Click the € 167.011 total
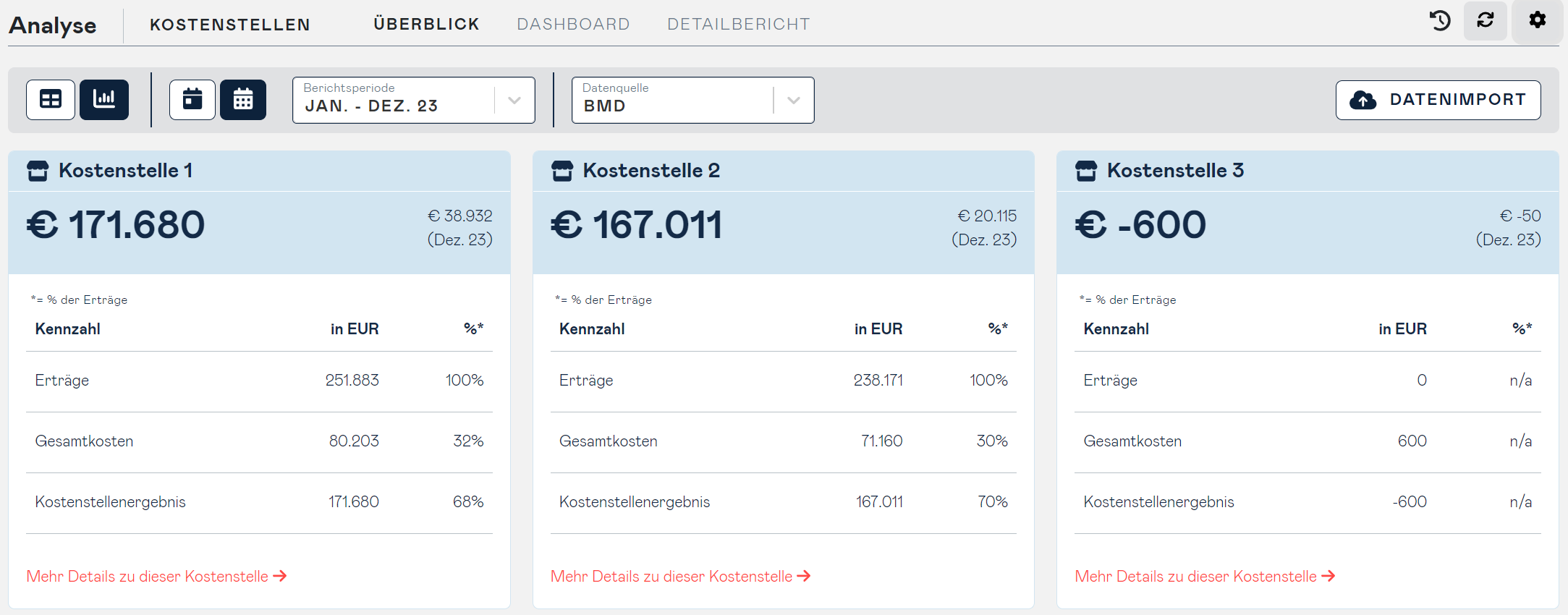 point(637,224)
